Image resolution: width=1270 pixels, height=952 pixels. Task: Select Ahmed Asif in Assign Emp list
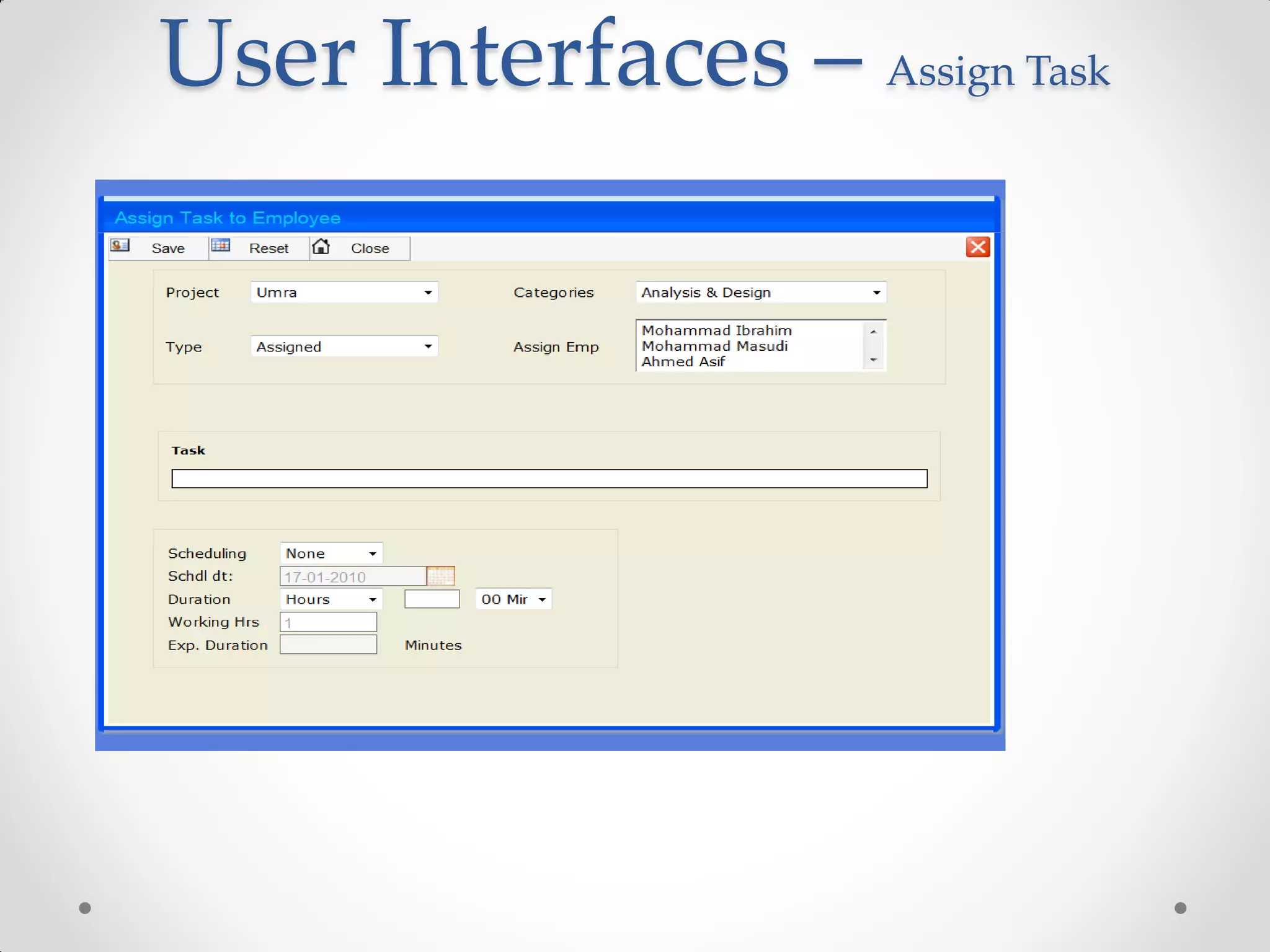click(x=683, y=361)
